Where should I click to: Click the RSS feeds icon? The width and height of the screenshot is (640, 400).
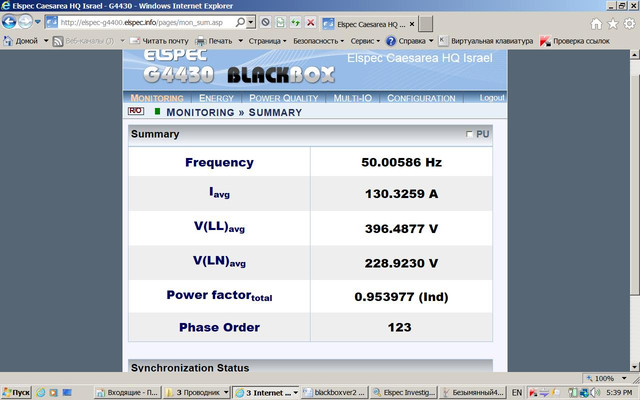(58, 41)
